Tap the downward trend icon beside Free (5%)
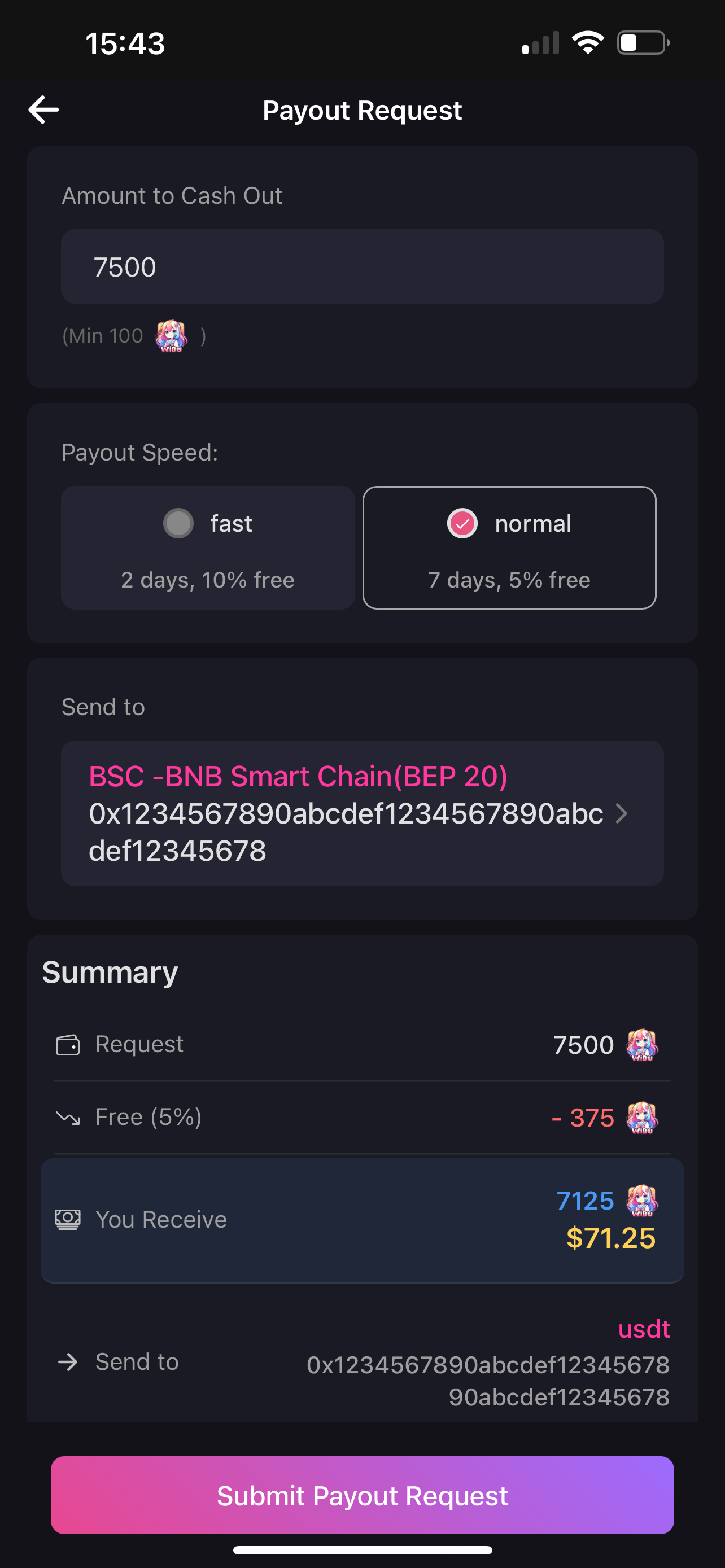The width and height of the screenshot is (725, 1568). tap(68, 1118)
